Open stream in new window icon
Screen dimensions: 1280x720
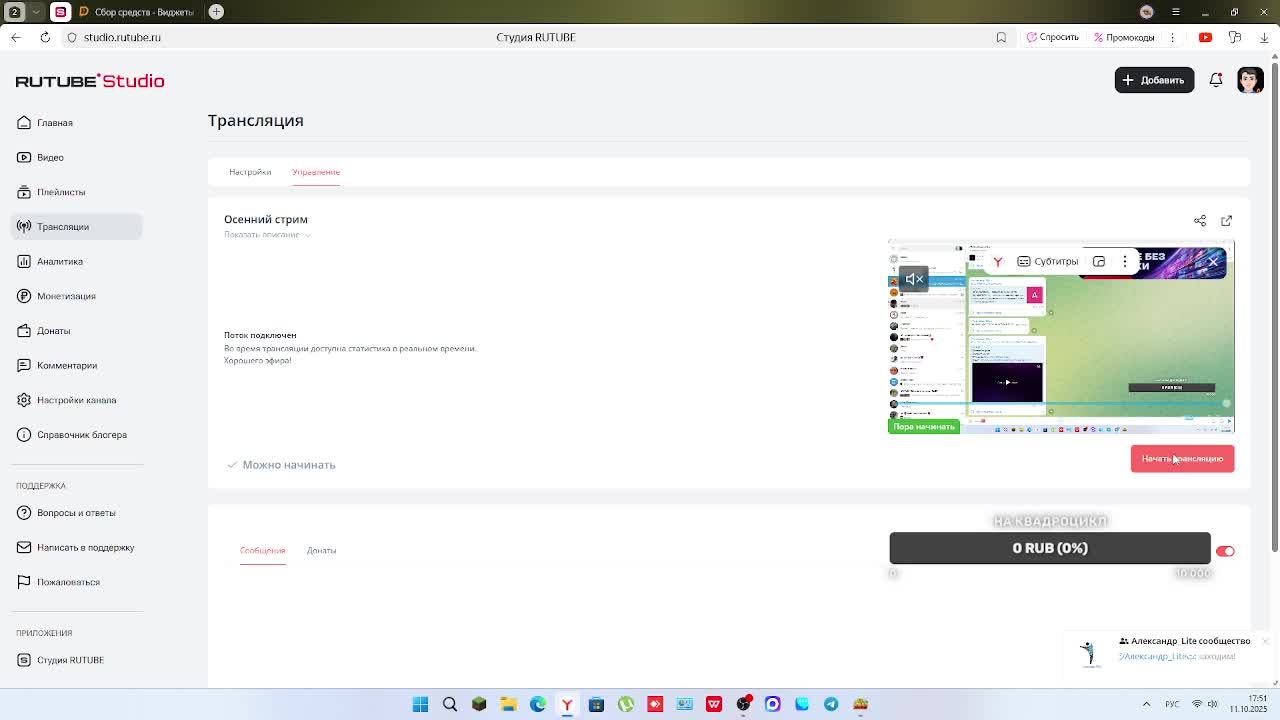point(1226,220)
